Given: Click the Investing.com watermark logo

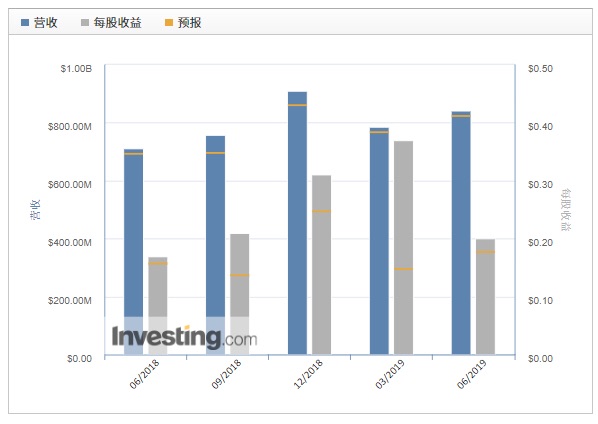Looking at the screenshot, I should (x=184, y=337).
